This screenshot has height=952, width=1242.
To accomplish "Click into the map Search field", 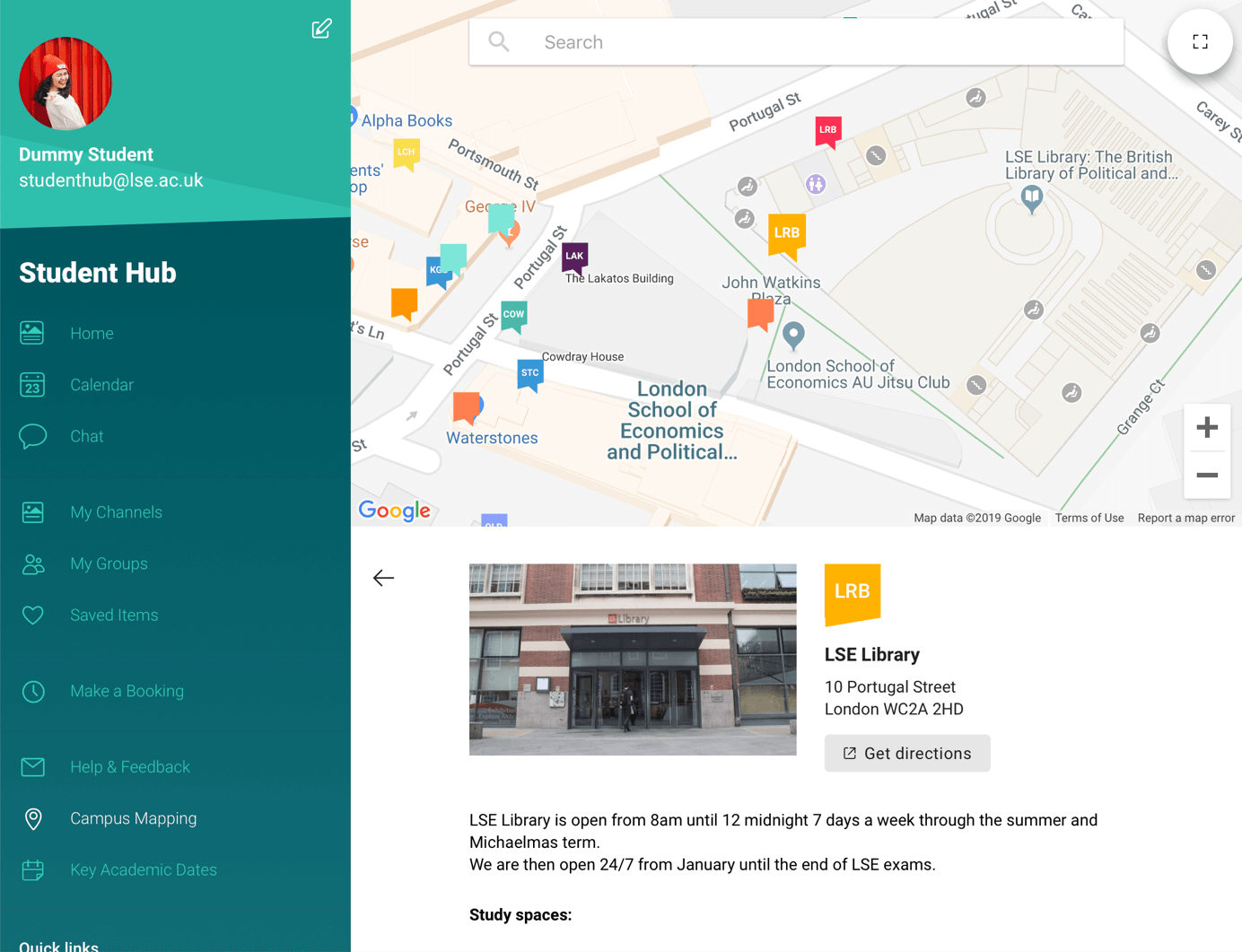I will (796, 42).
